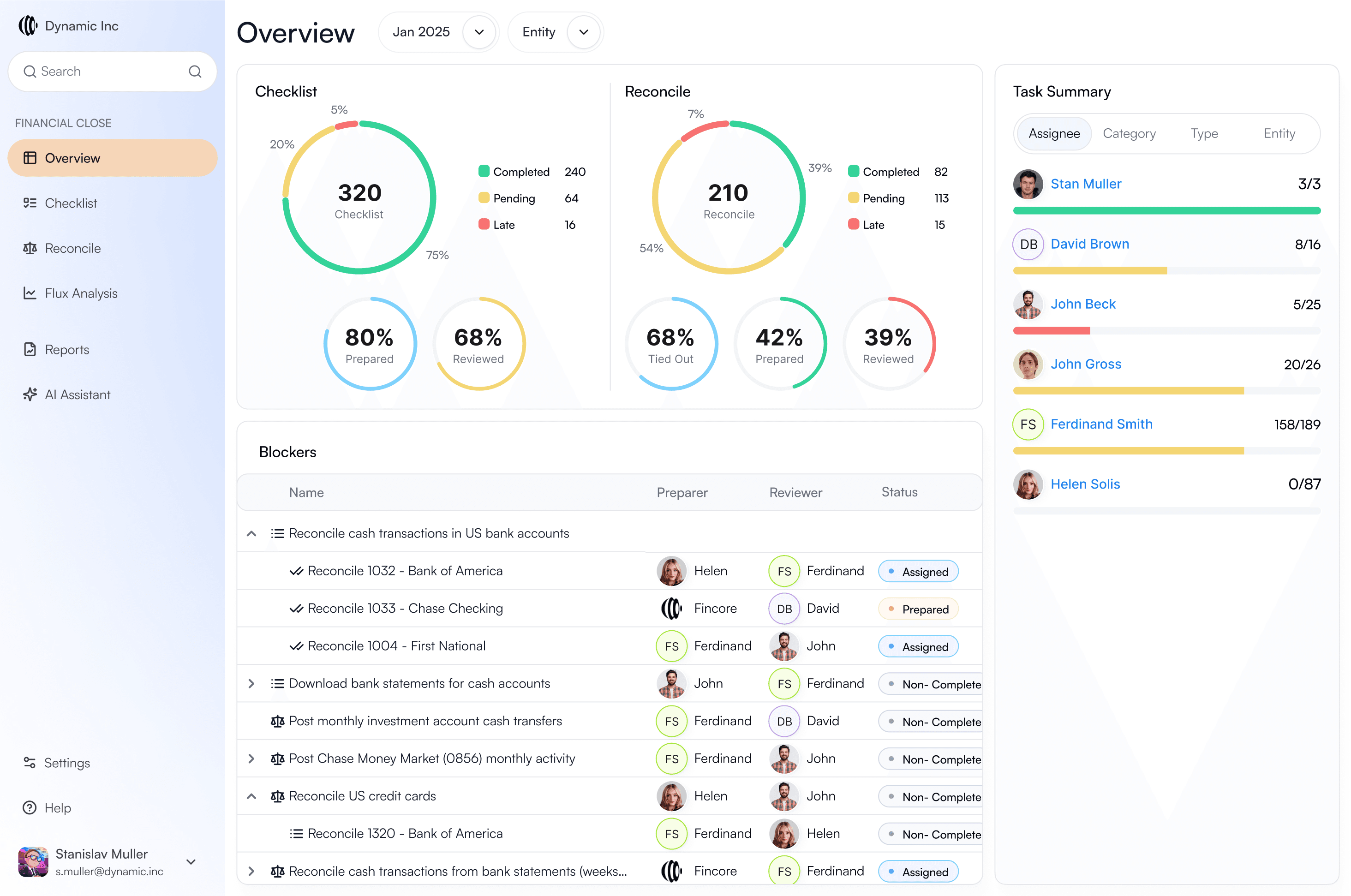Click the 80% Prepared checklist gauge
Screen dimensions: 1351x896
(370, 343)
